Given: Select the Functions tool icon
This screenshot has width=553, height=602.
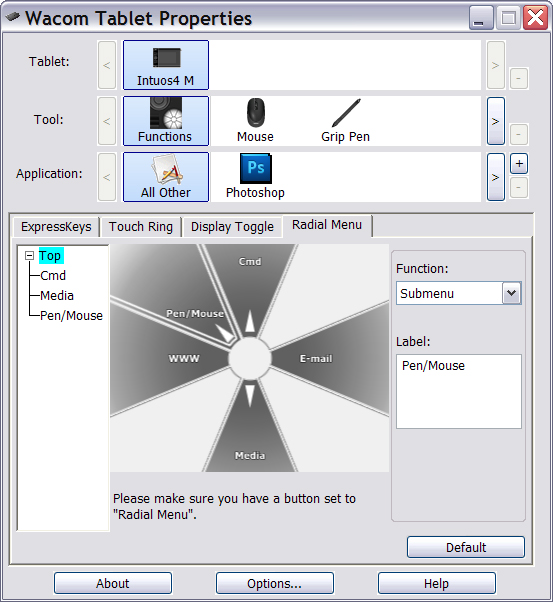Looking at the screenshot, I should click(166, 121).
